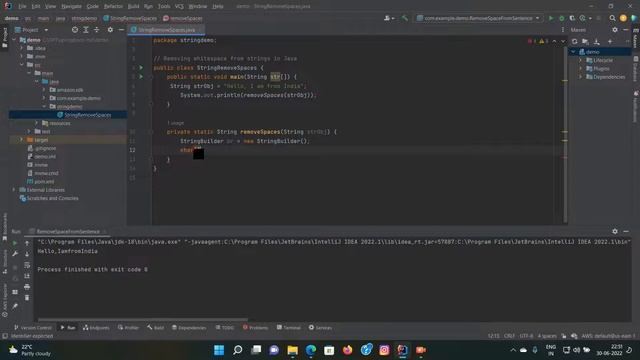Expand the target folder
Viewport: 640px width, 360px height.
22,140
